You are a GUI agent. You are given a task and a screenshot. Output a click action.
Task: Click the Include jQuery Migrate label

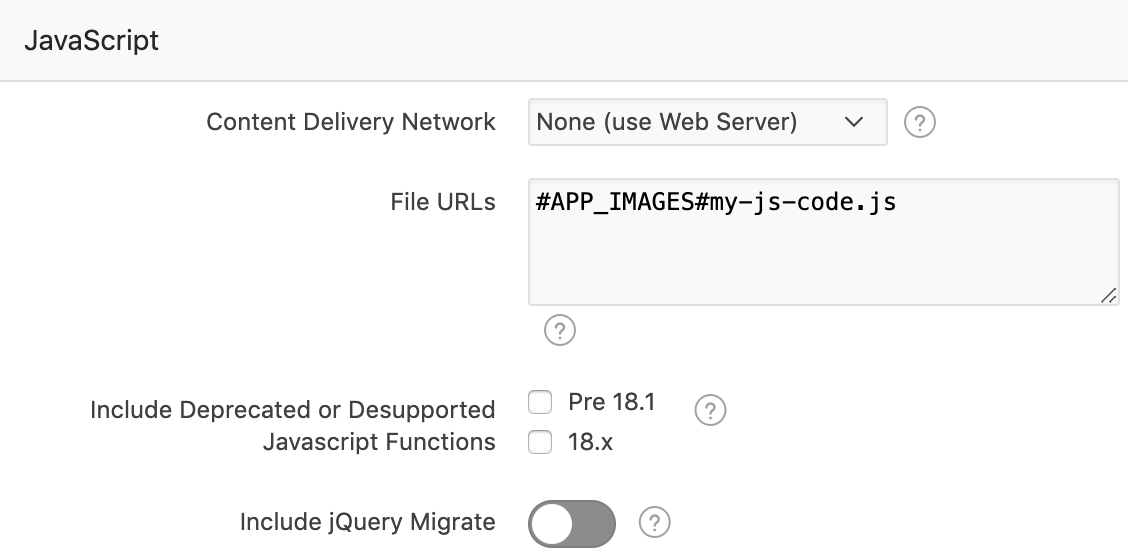click(367, 522)
